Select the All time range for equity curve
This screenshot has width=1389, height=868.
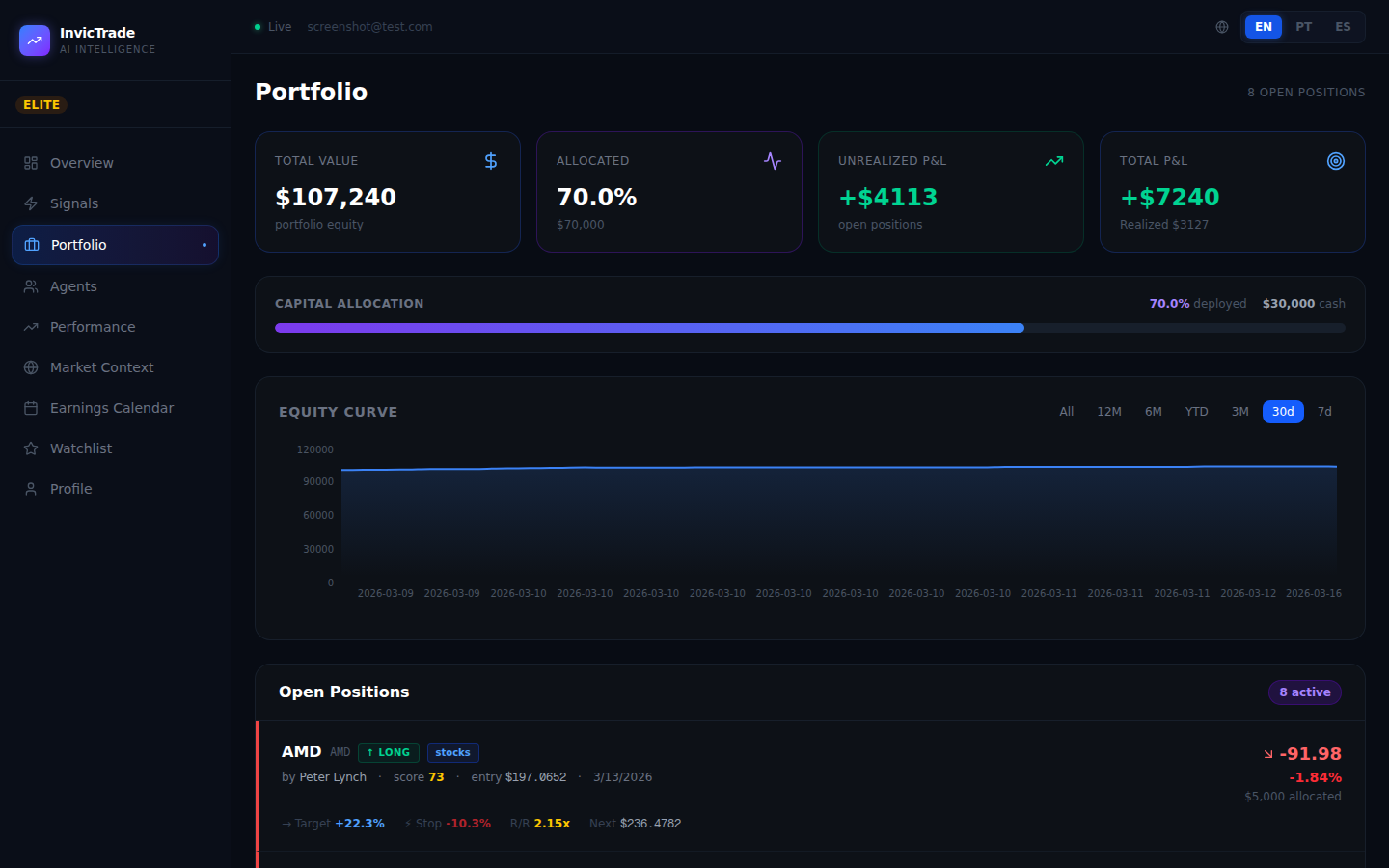tap(1066, 411)
